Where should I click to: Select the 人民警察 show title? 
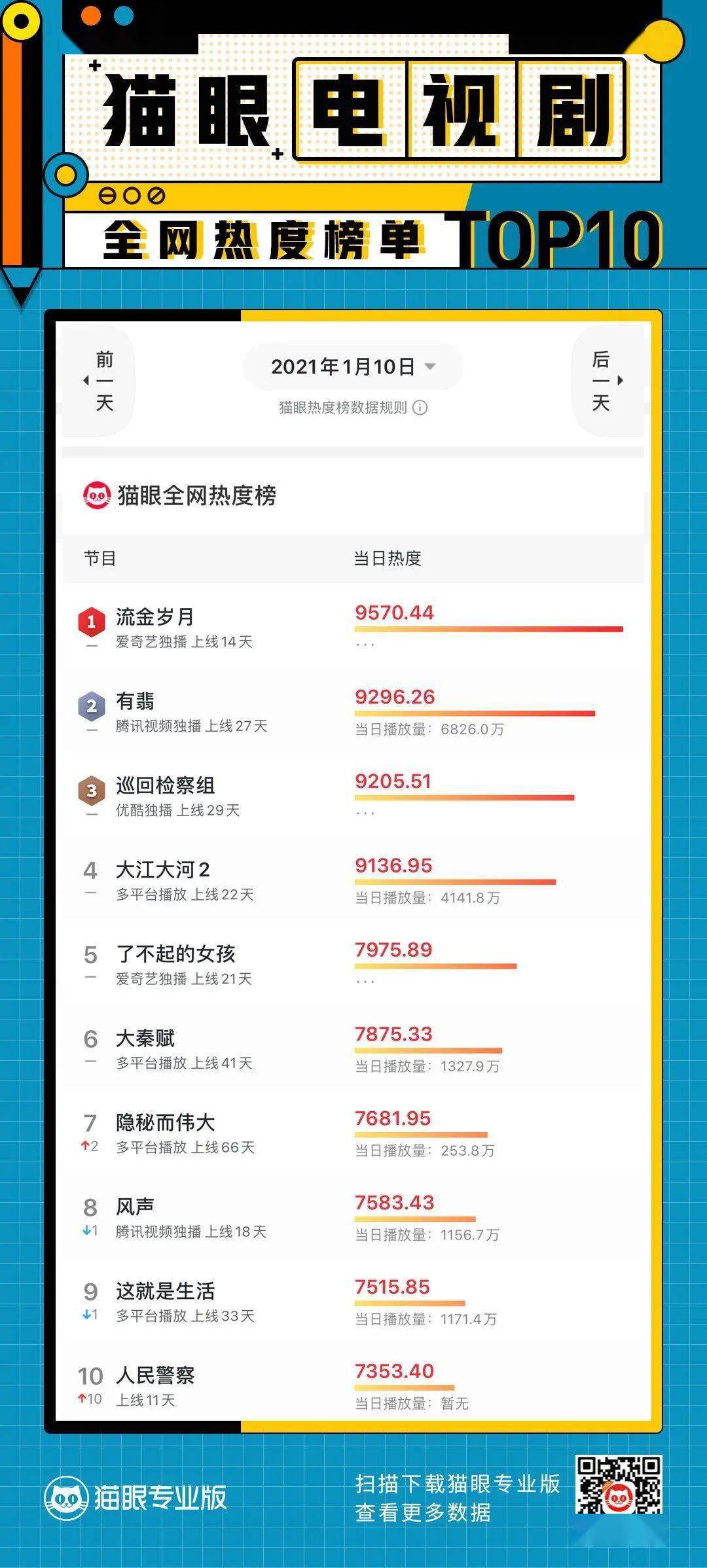[155, 1376]
